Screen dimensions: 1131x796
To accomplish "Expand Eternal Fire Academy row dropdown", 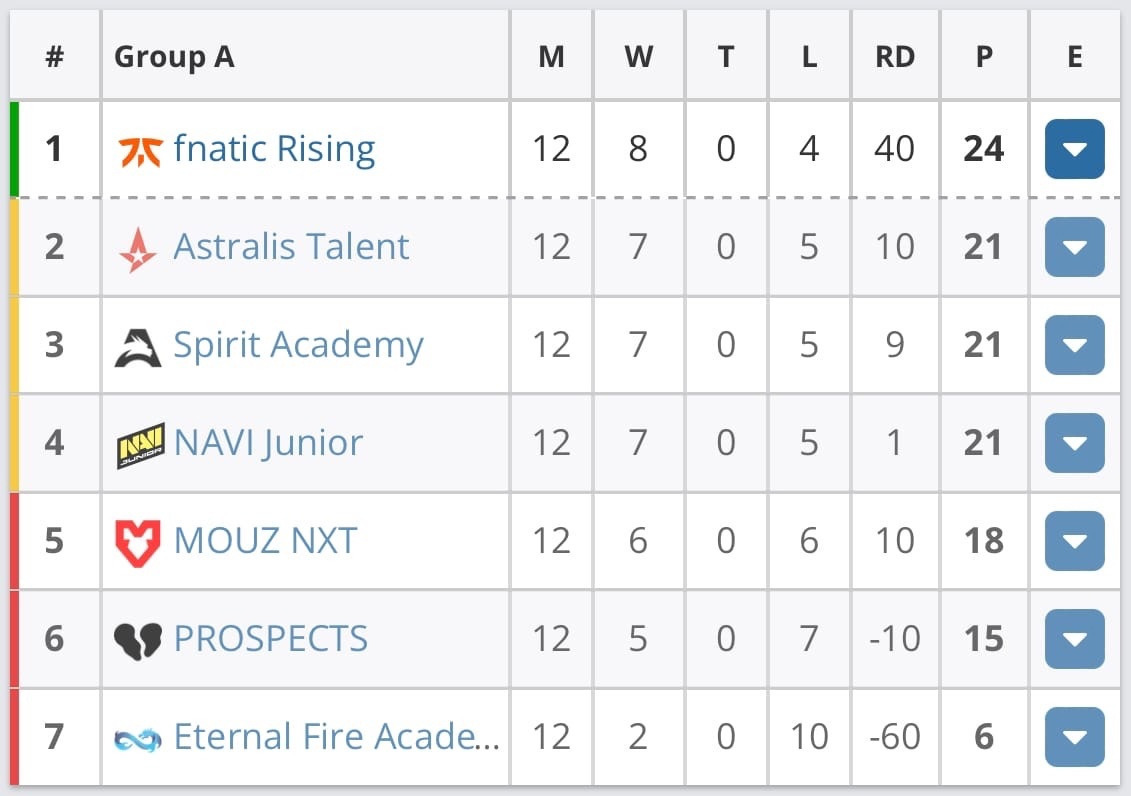I will 1074,737.
